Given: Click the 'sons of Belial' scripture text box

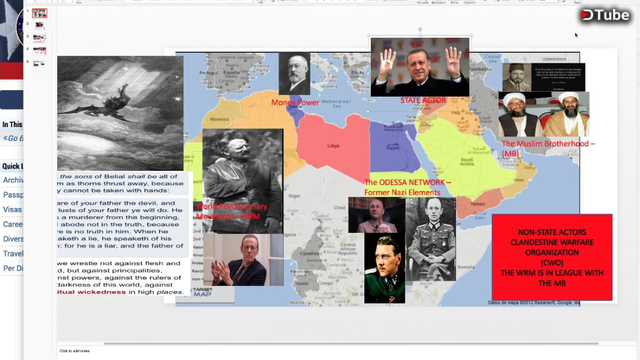Looking at the screenshot, I should pos(123,184).
